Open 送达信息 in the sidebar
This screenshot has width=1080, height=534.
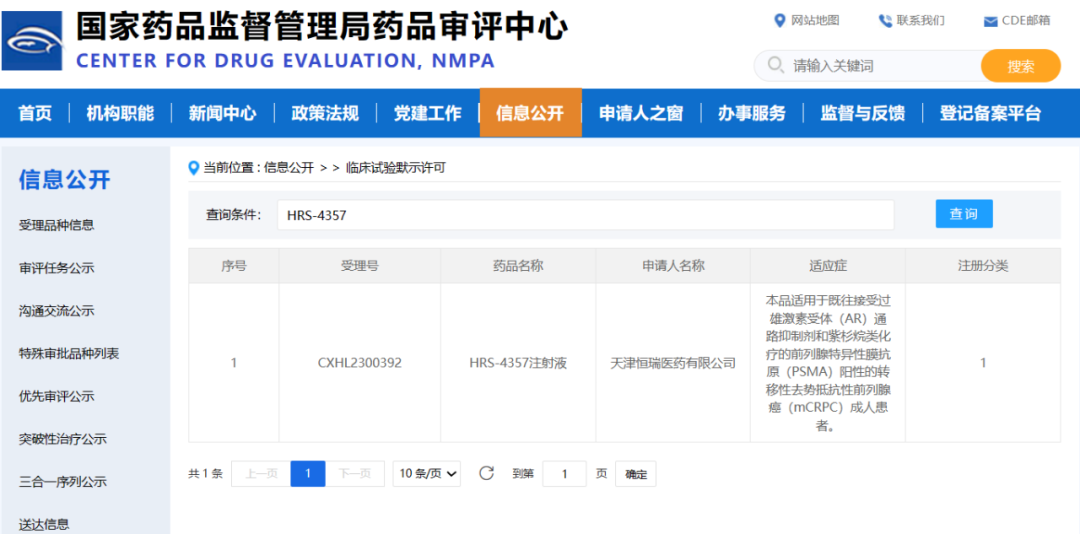44,524
